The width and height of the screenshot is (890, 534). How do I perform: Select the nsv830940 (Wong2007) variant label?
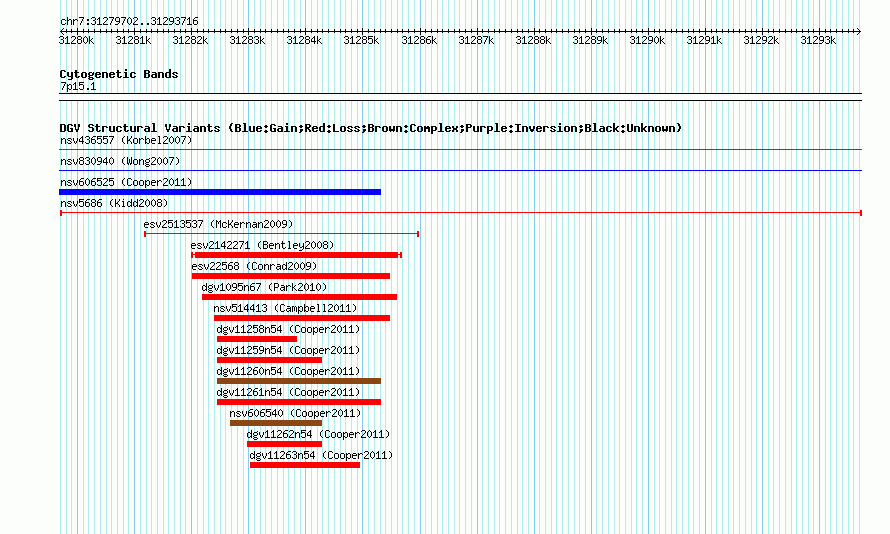pos(120,161)
